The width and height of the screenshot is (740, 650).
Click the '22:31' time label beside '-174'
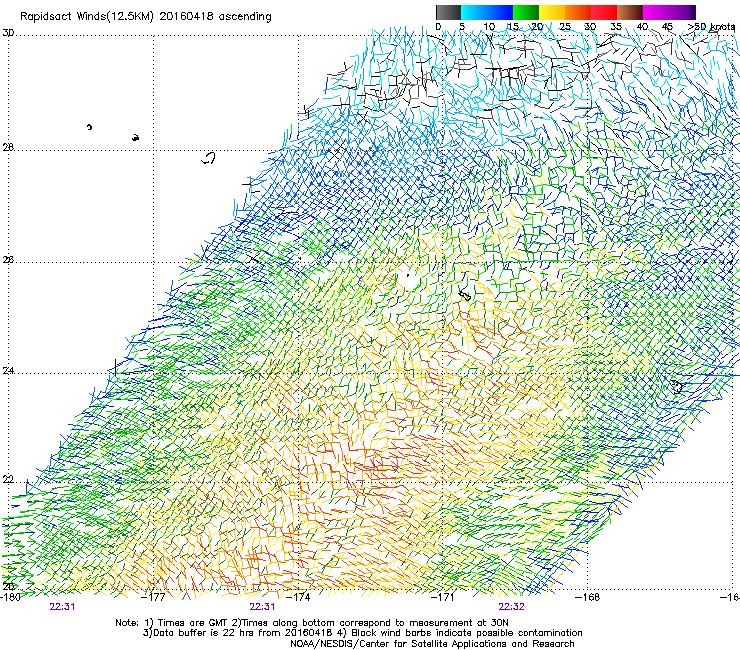[x=262, y=607]
